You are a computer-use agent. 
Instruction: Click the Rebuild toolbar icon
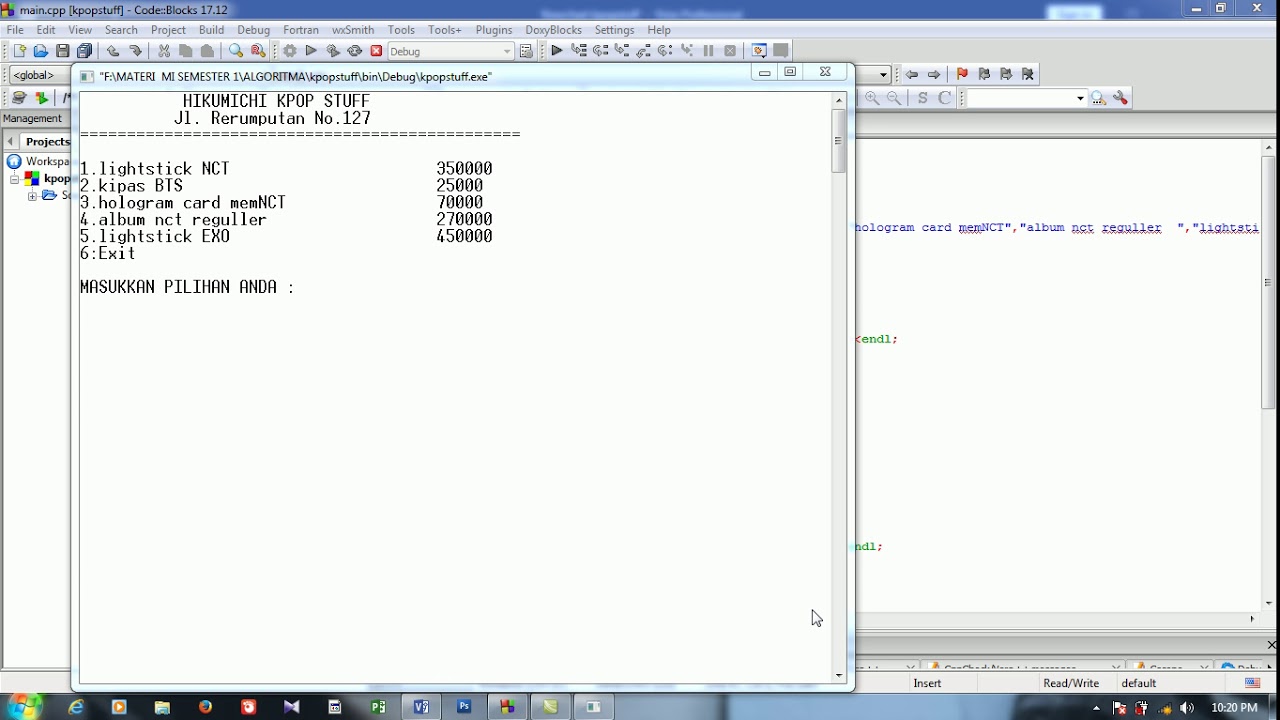[355, 51]
